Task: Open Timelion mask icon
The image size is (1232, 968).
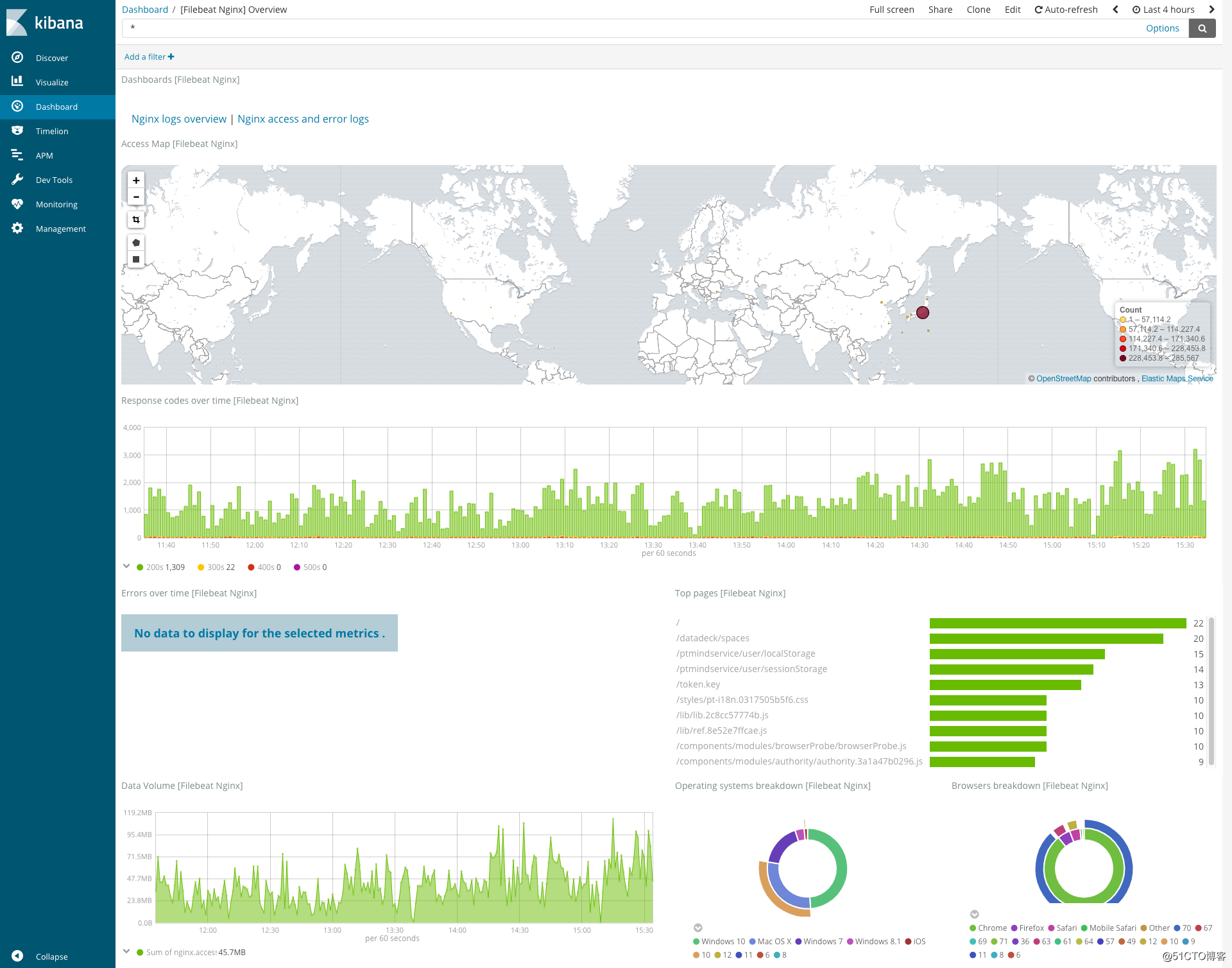Action: pos(17,130)
